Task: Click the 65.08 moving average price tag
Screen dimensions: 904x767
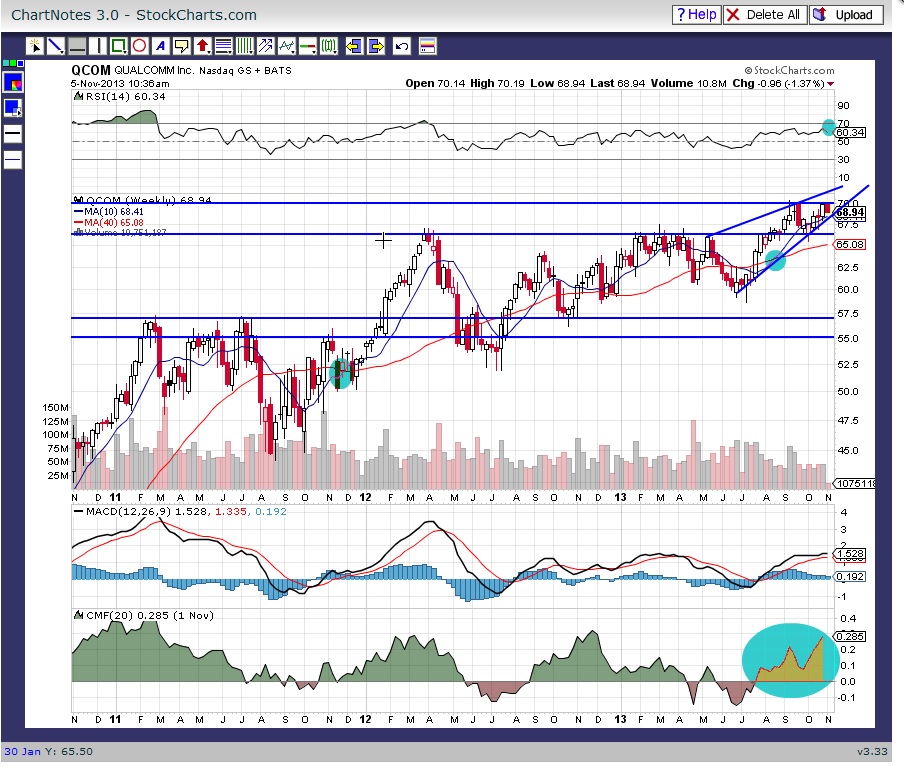Action: [x=850, y=245]
